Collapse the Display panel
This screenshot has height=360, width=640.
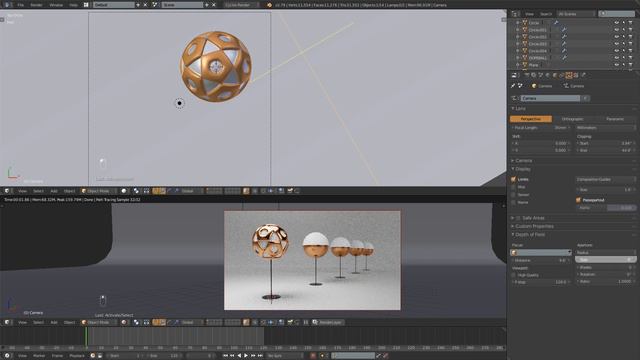pyautogui.click(x=522, y=169)
